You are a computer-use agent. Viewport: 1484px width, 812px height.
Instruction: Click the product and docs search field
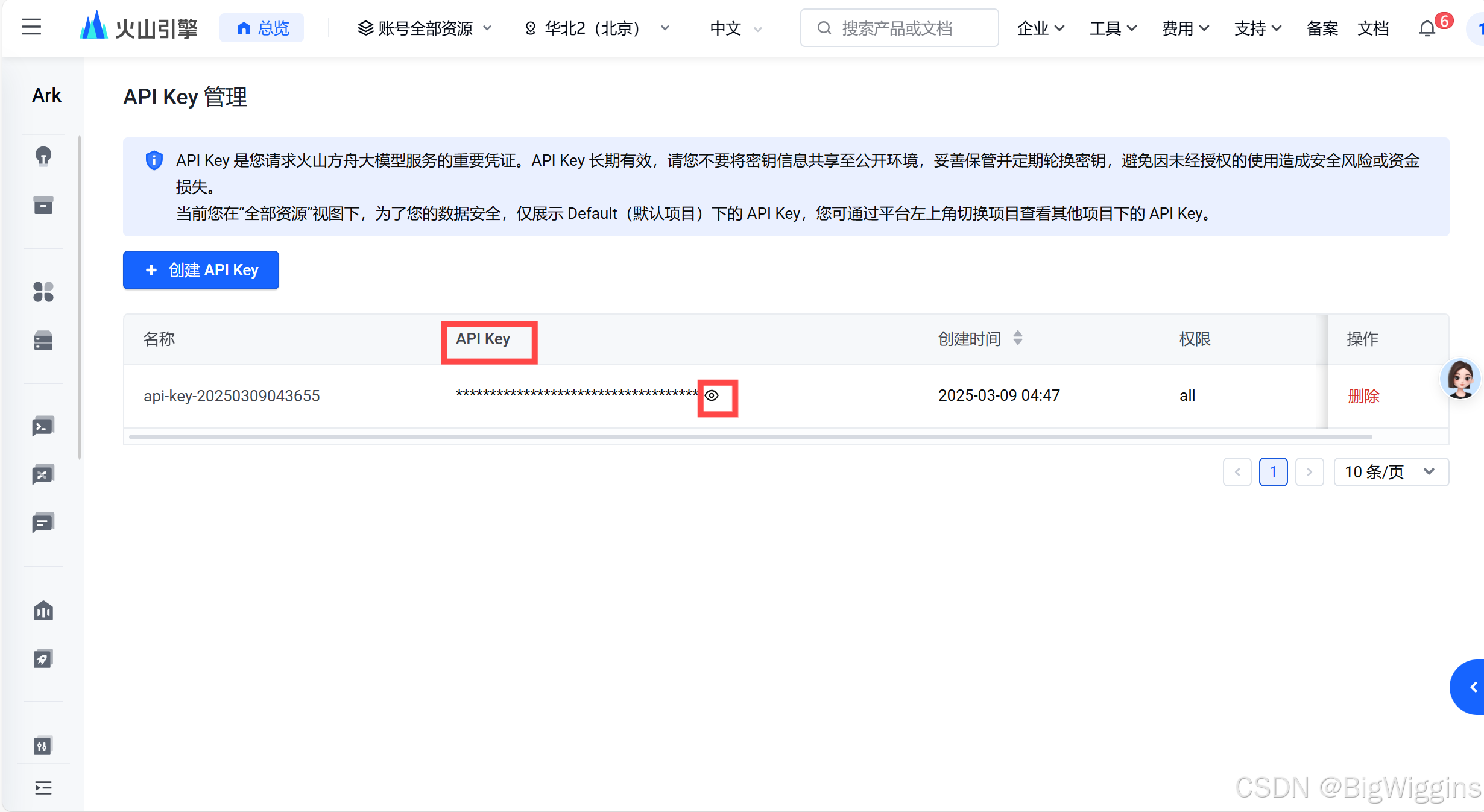click(x=899, y=28)
